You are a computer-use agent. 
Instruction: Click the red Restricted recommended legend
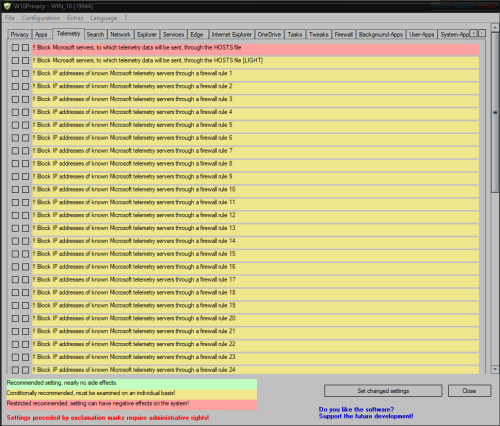click(132, 404)
